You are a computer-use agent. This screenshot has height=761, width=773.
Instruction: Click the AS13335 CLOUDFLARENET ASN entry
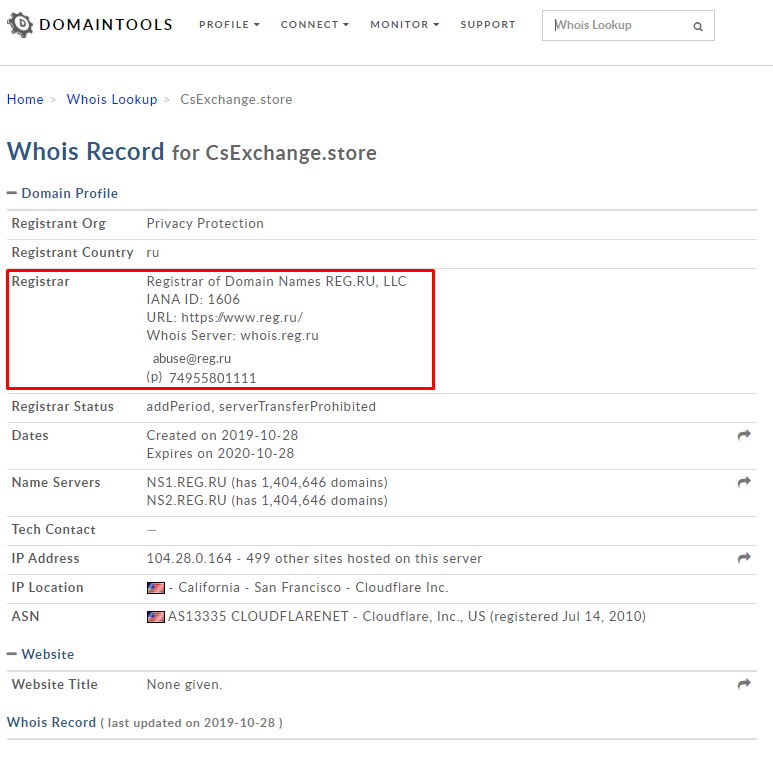[407, 617]
